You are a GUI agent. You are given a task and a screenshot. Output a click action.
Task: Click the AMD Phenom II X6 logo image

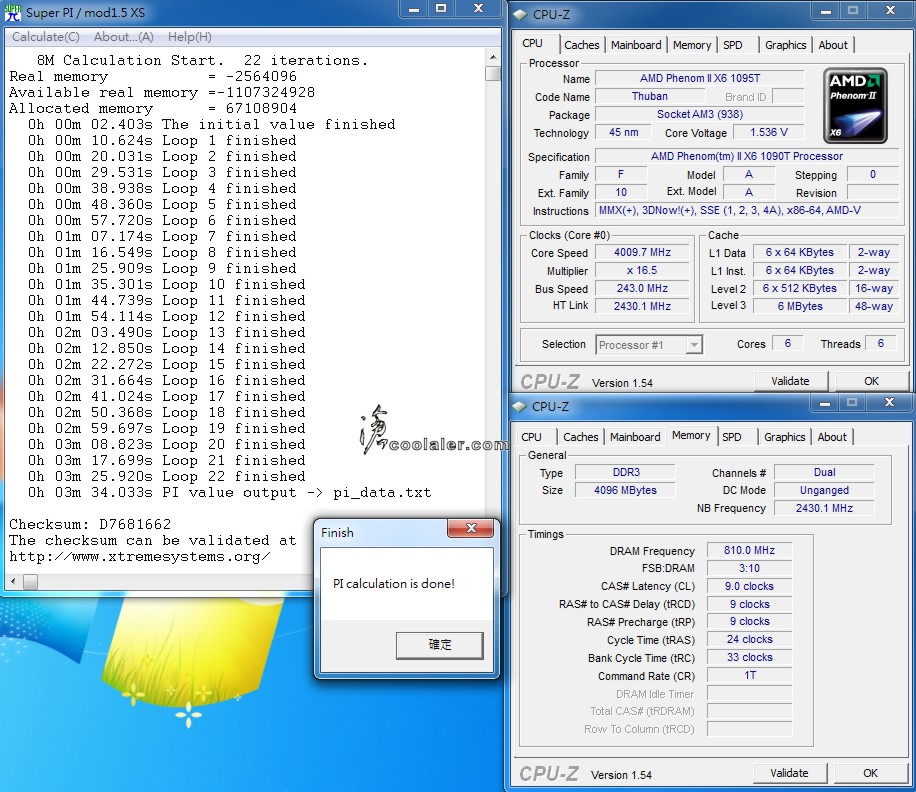pos(855,106)
